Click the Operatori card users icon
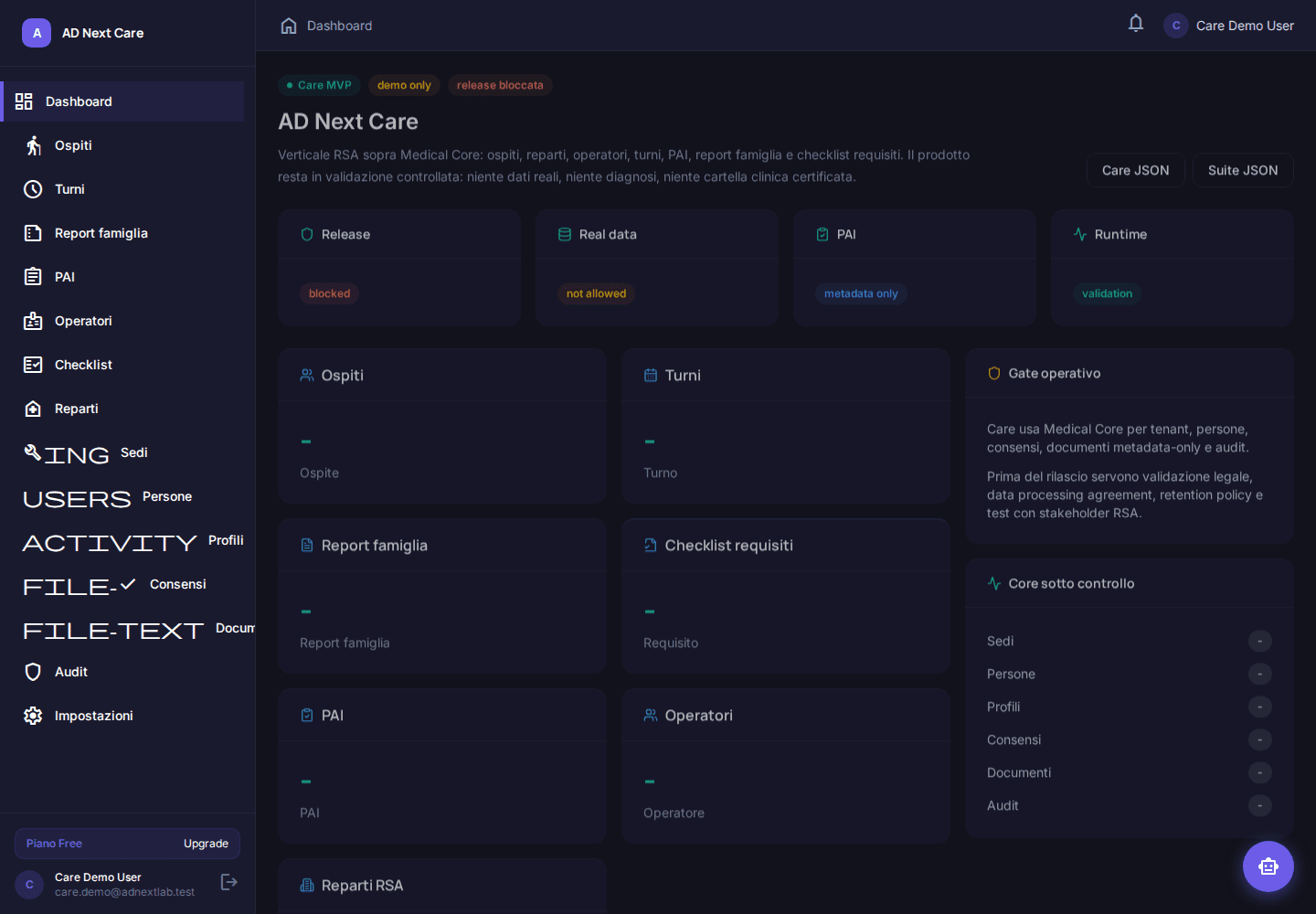This screenshot has height=914, width=1316. tap(651, 715)
